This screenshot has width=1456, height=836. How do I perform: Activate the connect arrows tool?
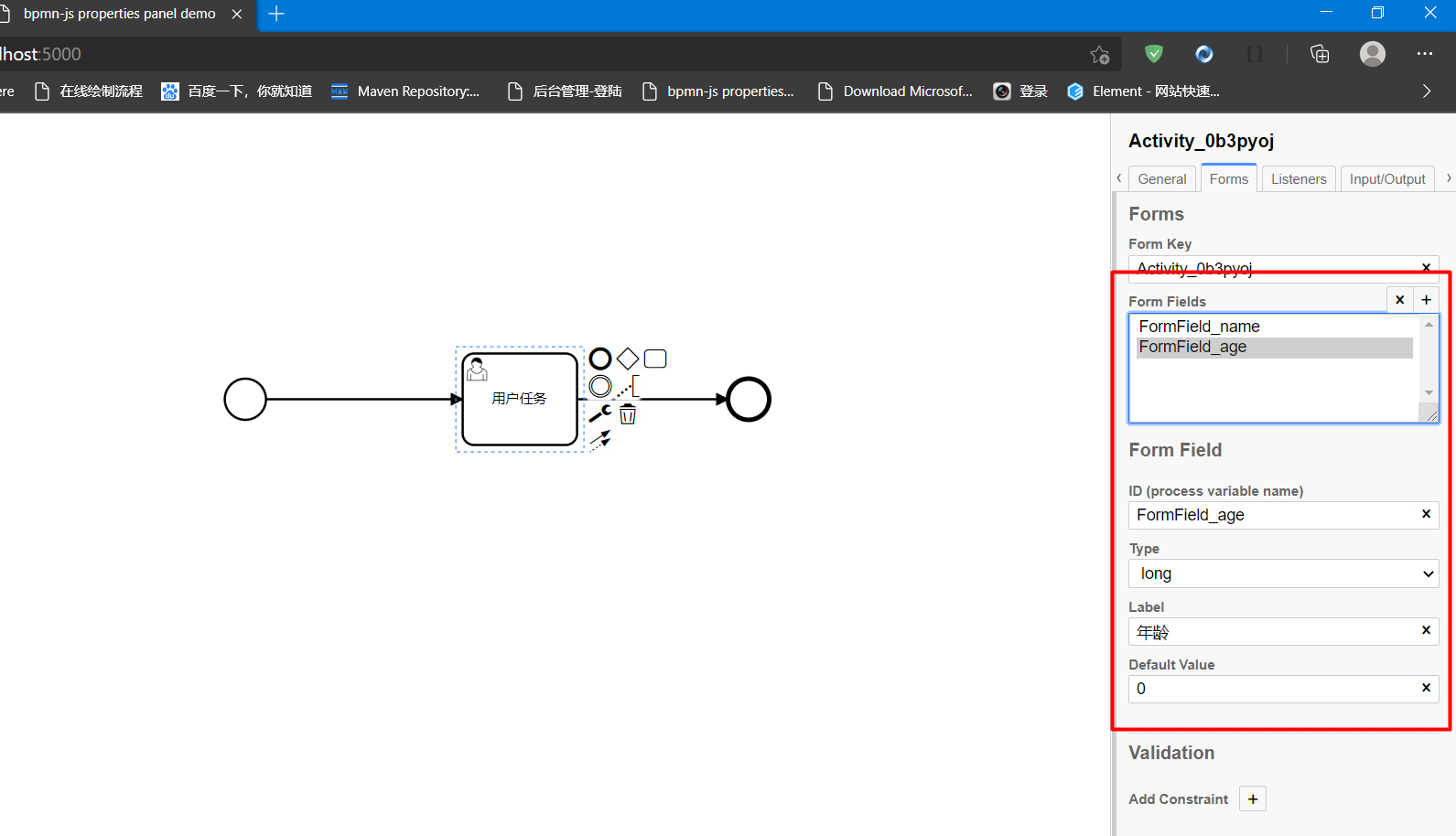(x=600, y=441)
